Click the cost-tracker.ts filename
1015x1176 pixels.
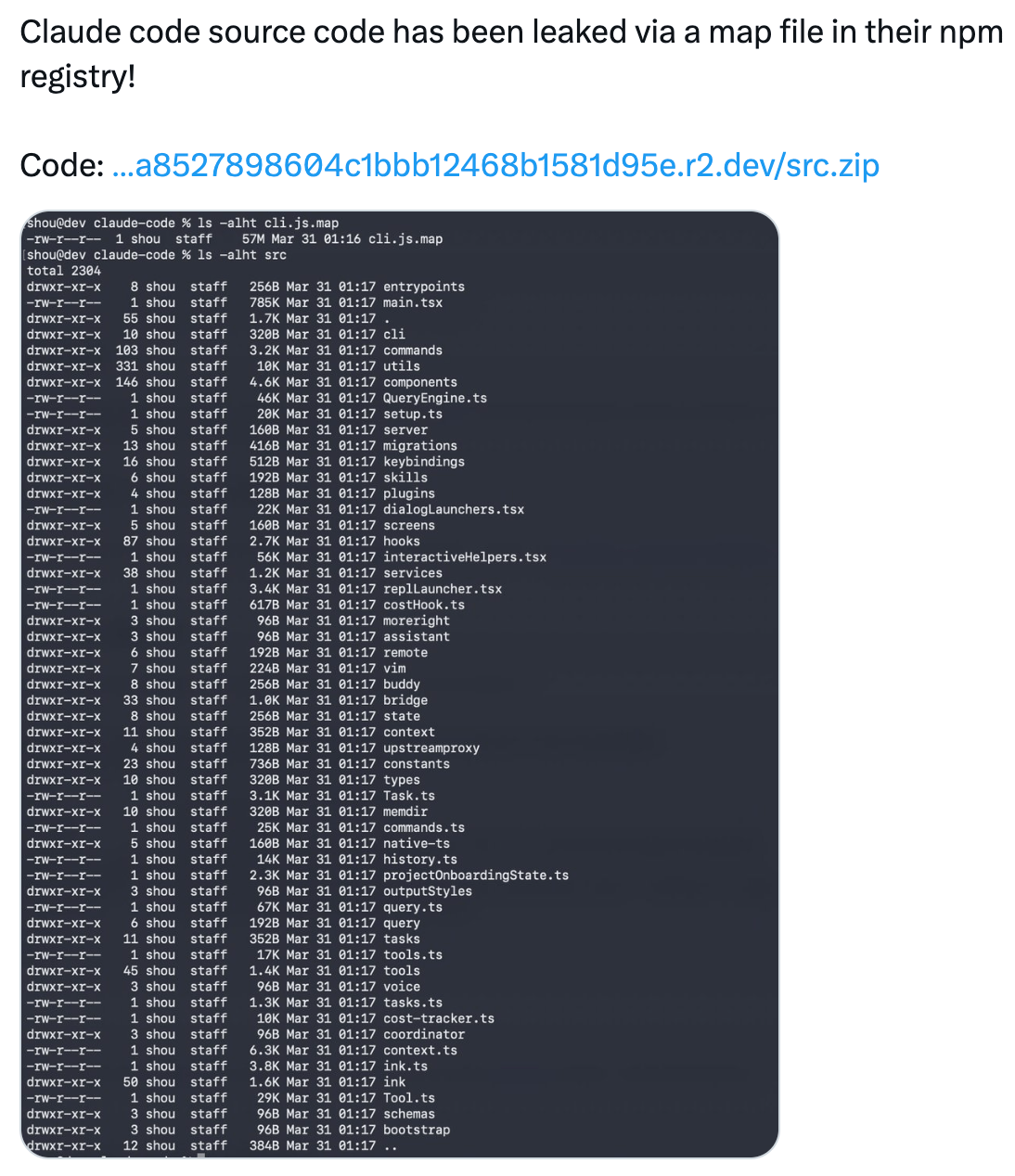pos(438,1018)
